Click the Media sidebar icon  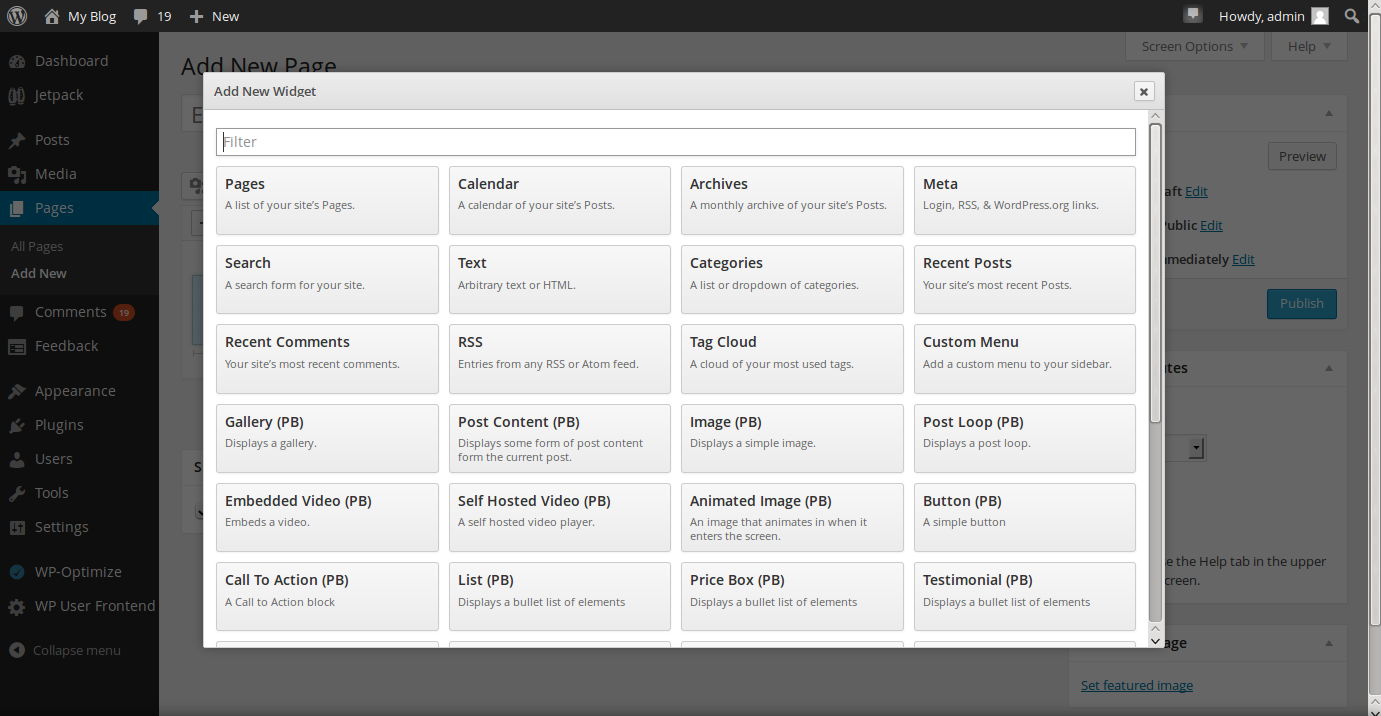point(17,174)
